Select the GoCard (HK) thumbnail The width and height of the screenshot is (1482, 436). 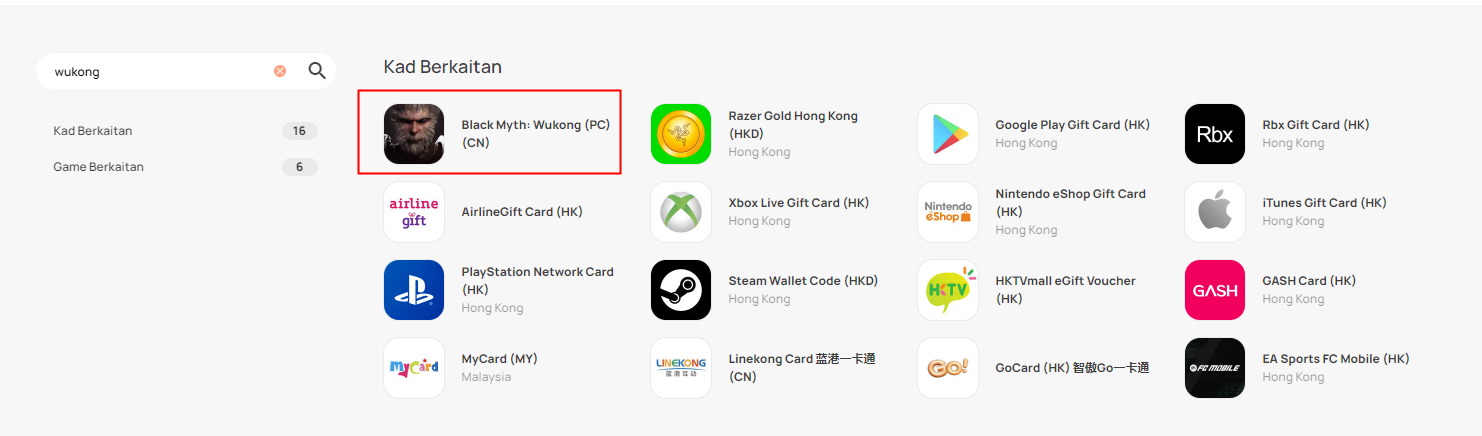point(948,368)
